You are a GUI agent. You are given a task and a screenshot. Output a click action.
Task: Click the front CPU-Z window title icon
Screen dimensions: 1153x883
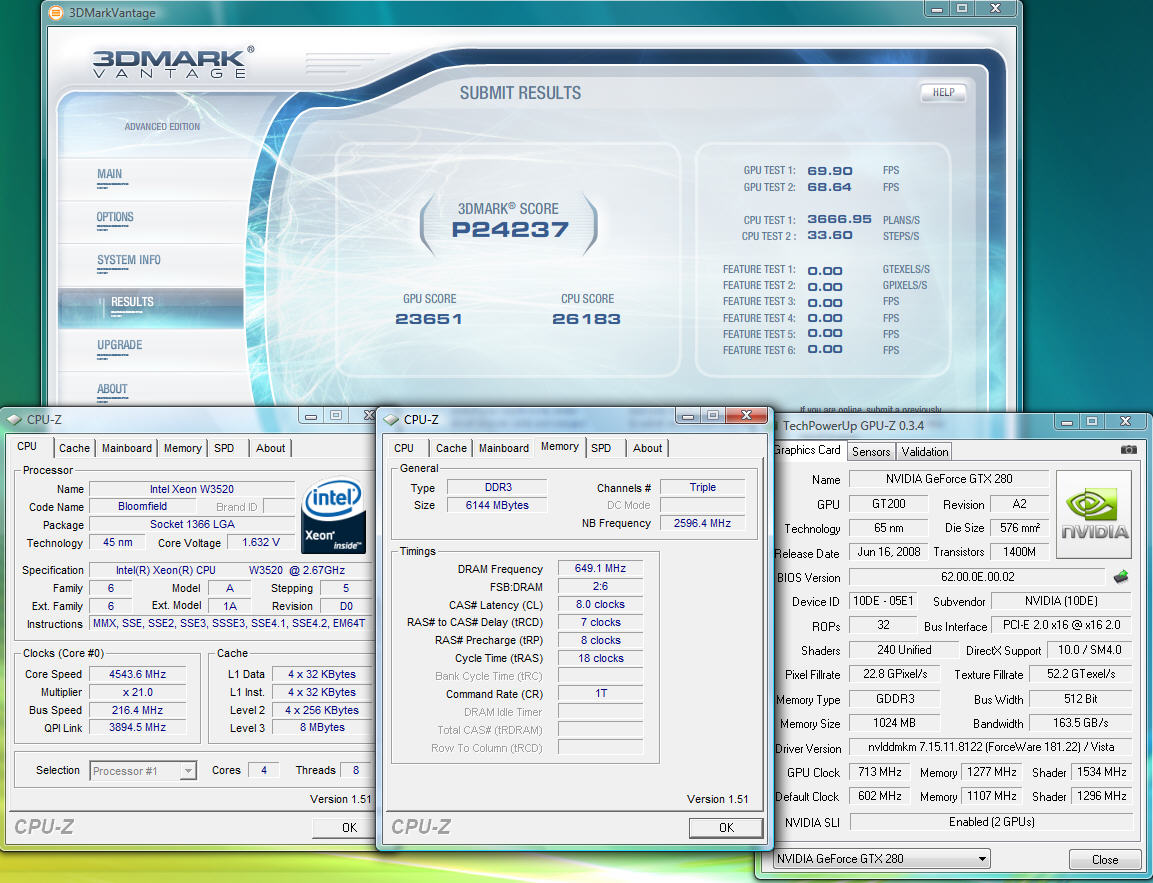click(391, 419)
